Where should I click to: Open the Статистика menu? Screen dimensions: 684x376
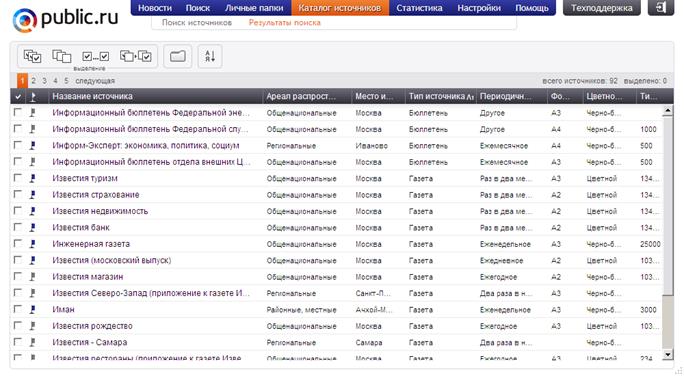click(419, 8)
